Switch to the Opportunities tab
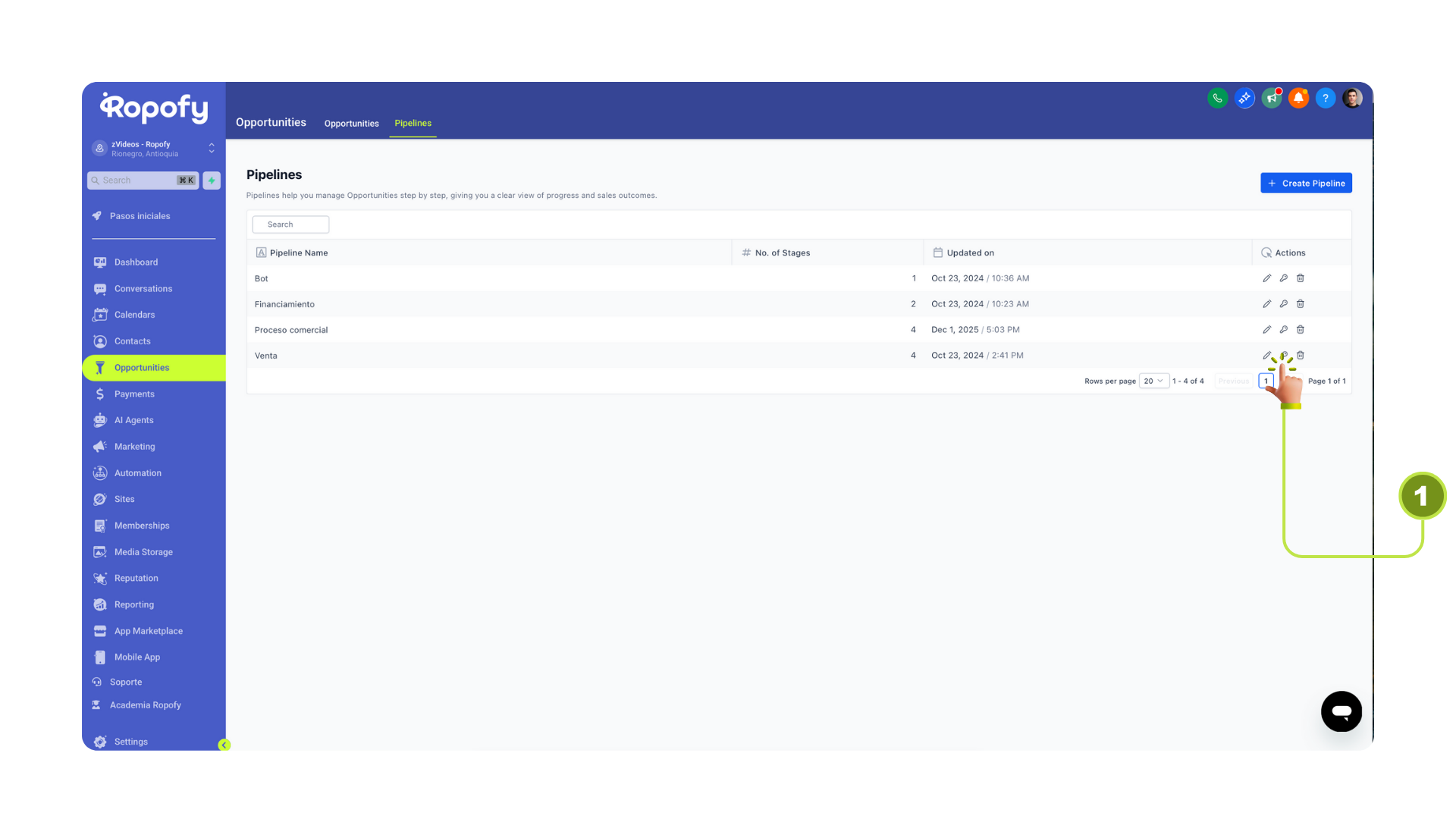1456x819 pixels. [x=351, y=124]
